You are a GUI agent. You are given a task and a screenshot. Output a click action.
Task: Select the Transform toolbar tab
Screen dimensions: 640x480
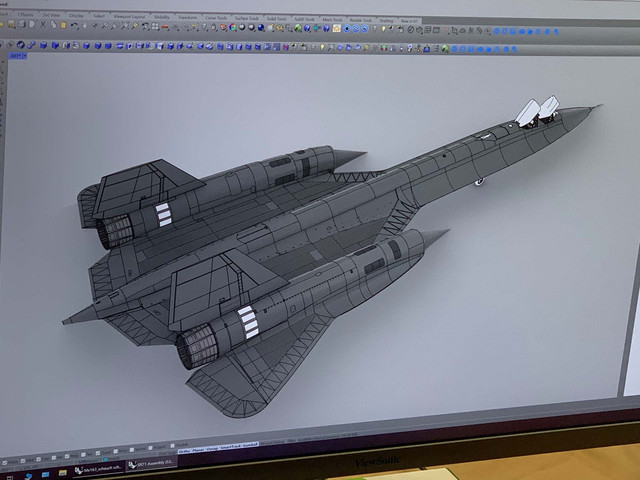pyautogui.click(x=187, y=18)
